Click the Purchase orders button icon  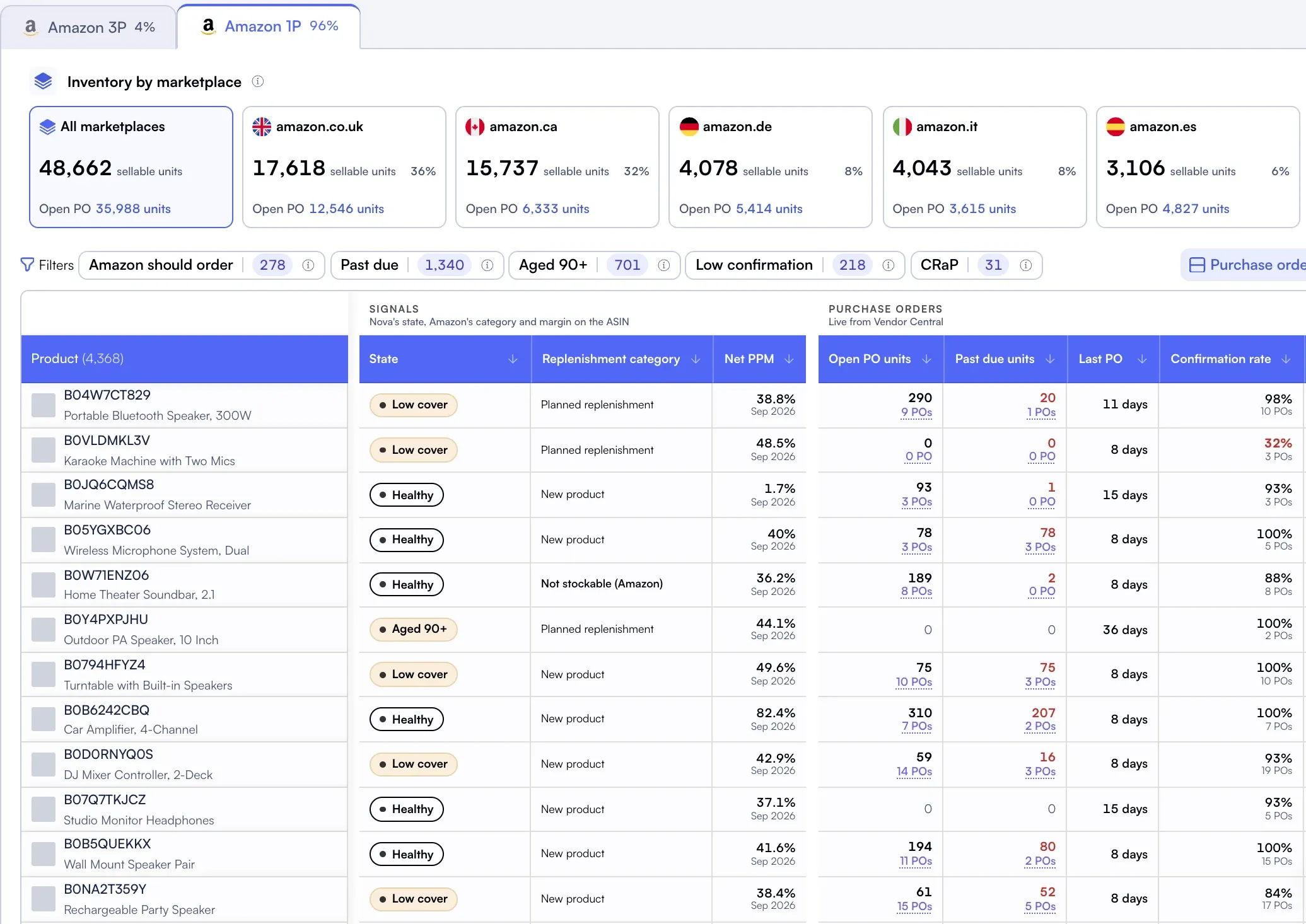point(1197,265)
